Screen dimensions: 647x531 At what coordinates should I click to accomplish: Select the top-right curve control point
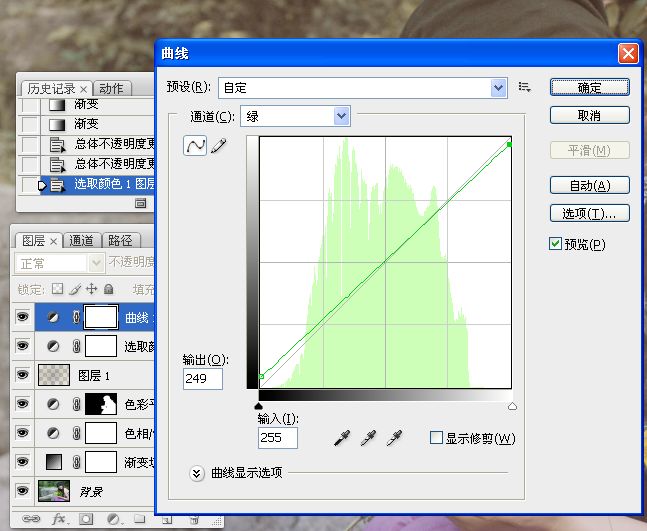[x=510, y=144]
